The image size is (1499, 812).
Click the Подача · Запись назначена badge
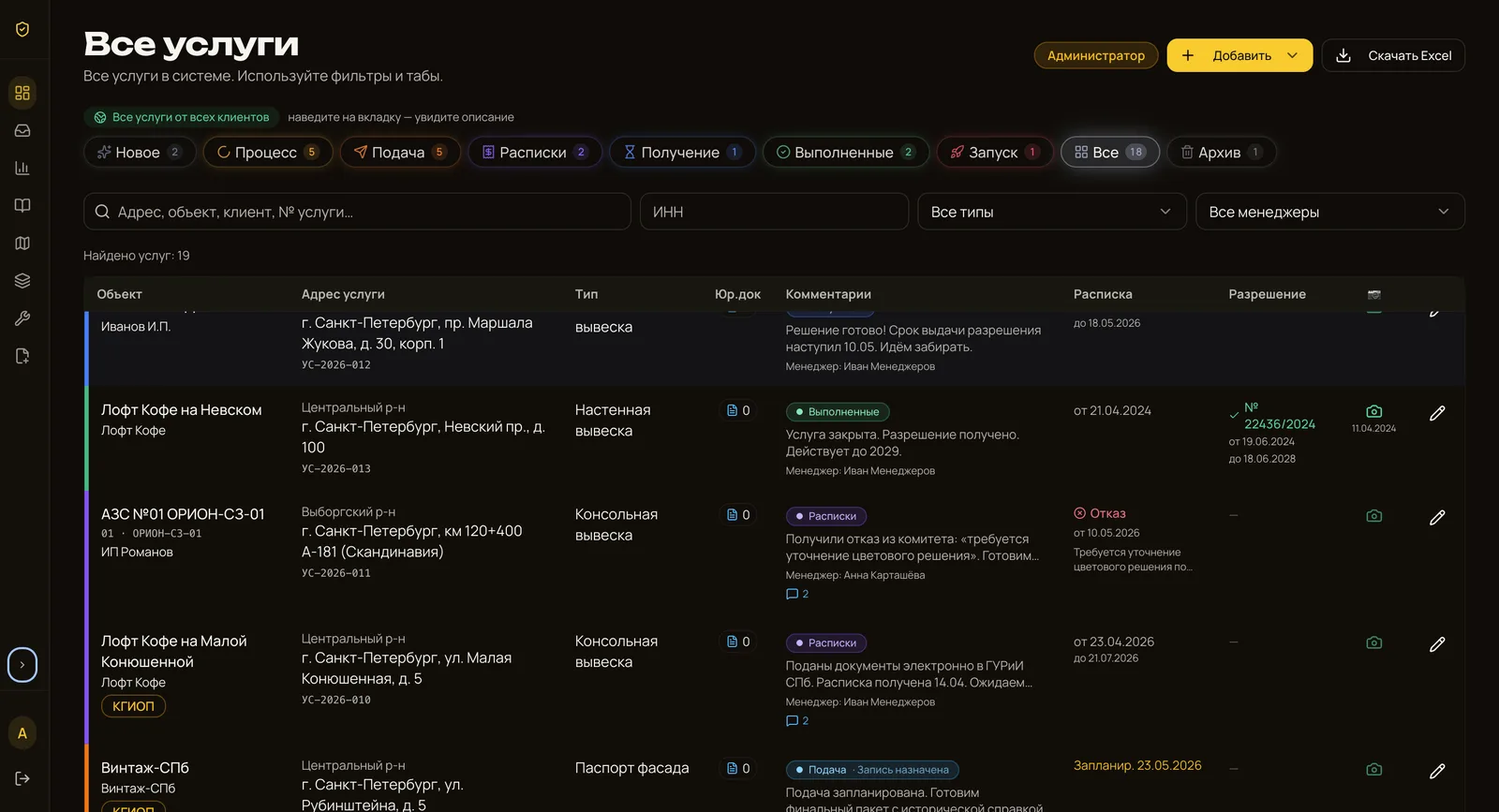point(872,770)
